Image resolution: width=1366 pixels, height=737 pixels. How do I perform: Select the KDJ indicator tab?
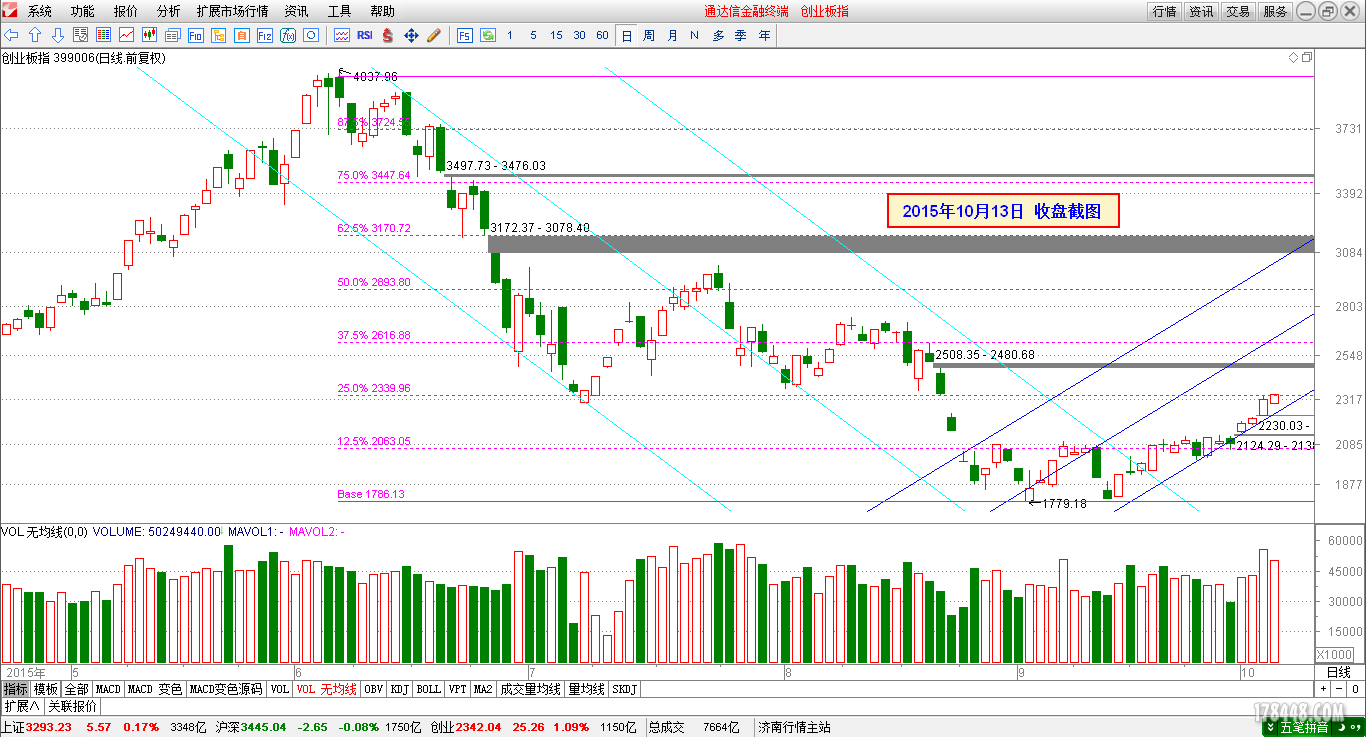400,689
